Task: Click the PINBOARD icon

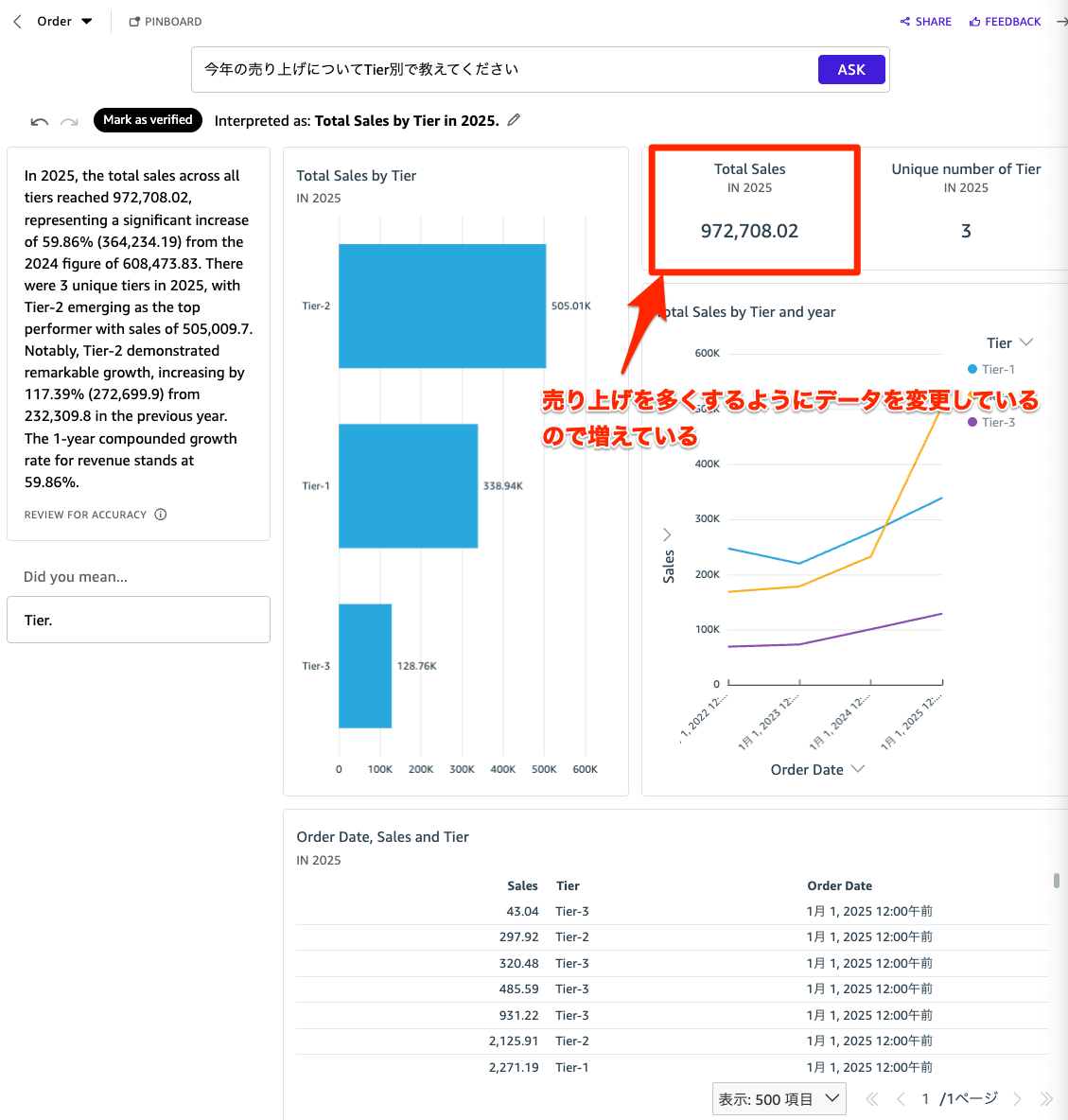Action: coord(135,21)
